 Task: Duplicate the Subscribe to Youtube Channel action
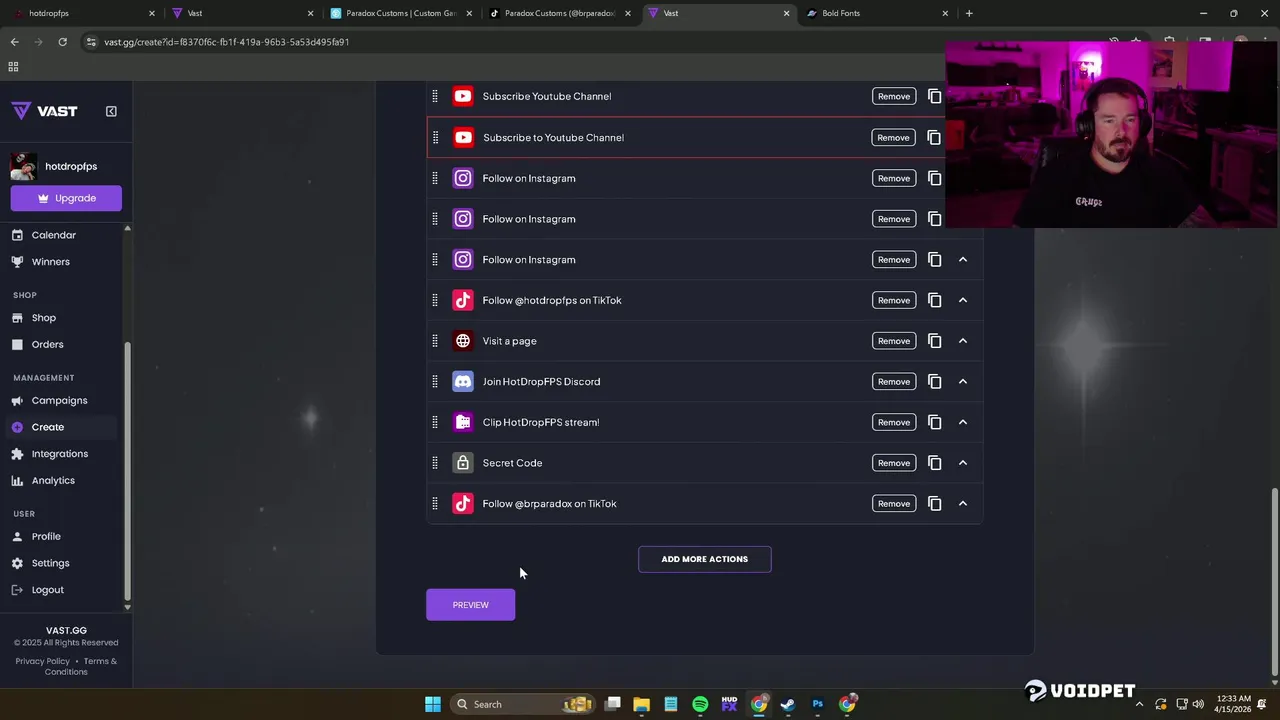pos(934,137)
